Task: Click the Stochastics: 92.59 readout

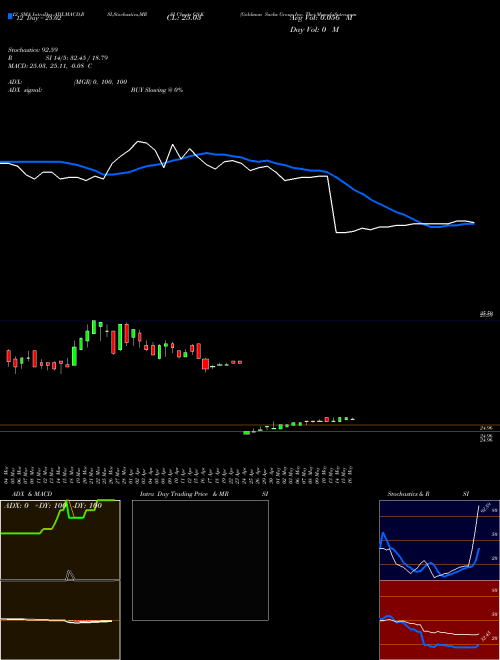Action: (x=33, y=50)
